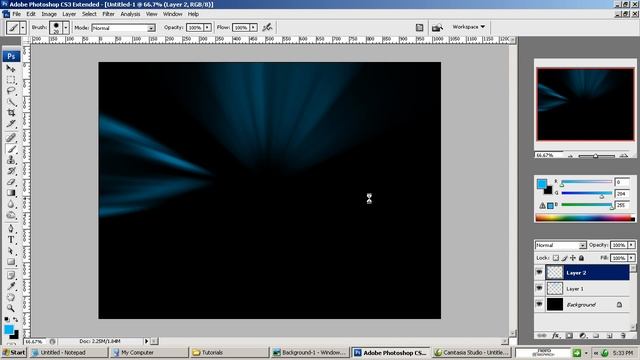Image resolution: width=640 pixels, height=360 pixels.
Task: Toggle lock image pixels
Action: coord(564,258)
